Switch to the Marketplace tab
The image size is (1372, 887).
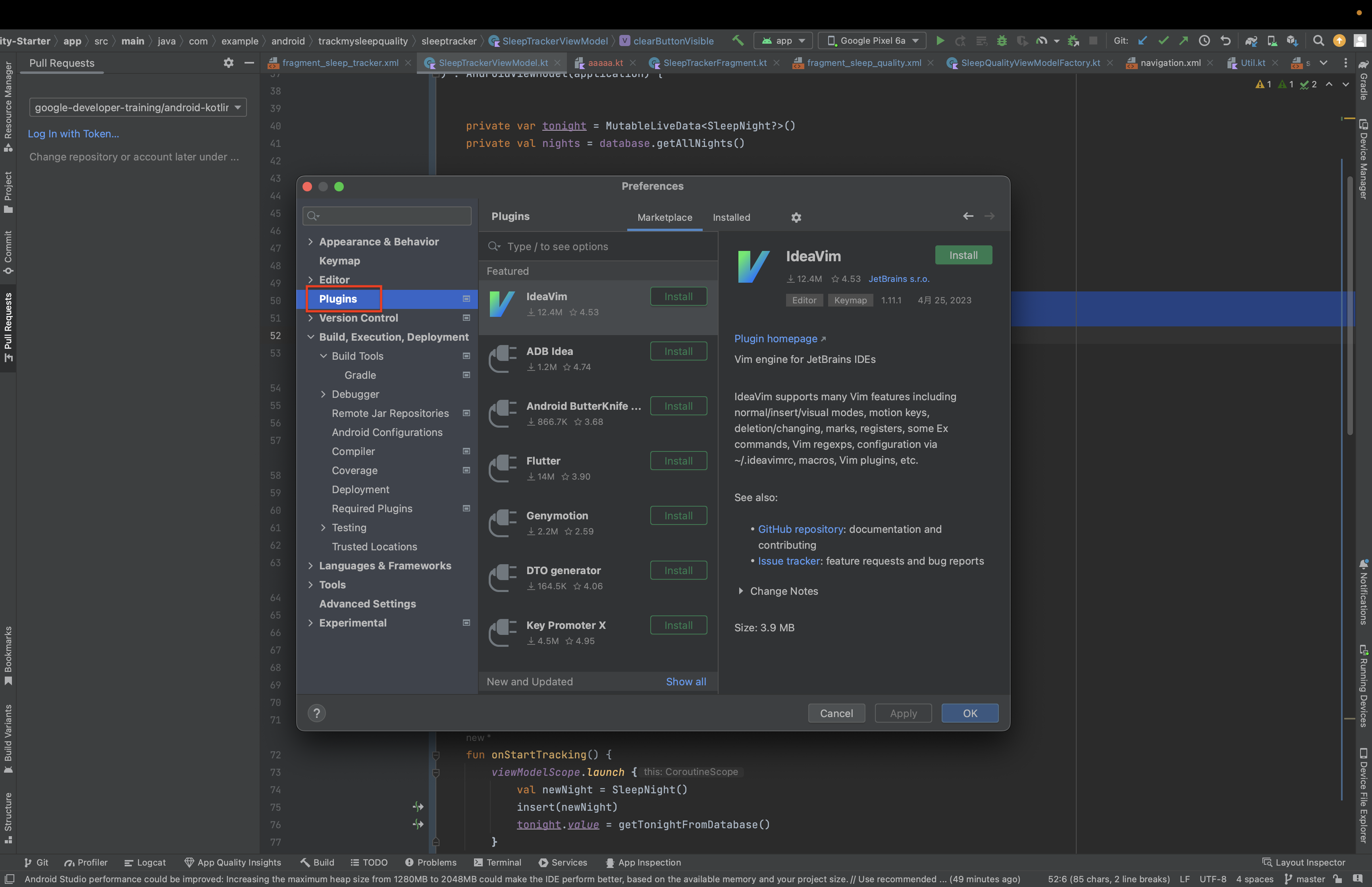click(665, 217)
